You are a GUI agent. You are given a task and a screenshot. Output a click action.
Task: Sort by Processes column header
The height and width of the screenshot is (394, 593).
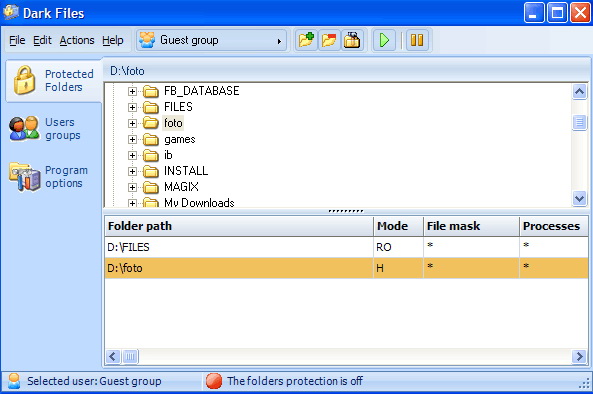coord(554,226)
